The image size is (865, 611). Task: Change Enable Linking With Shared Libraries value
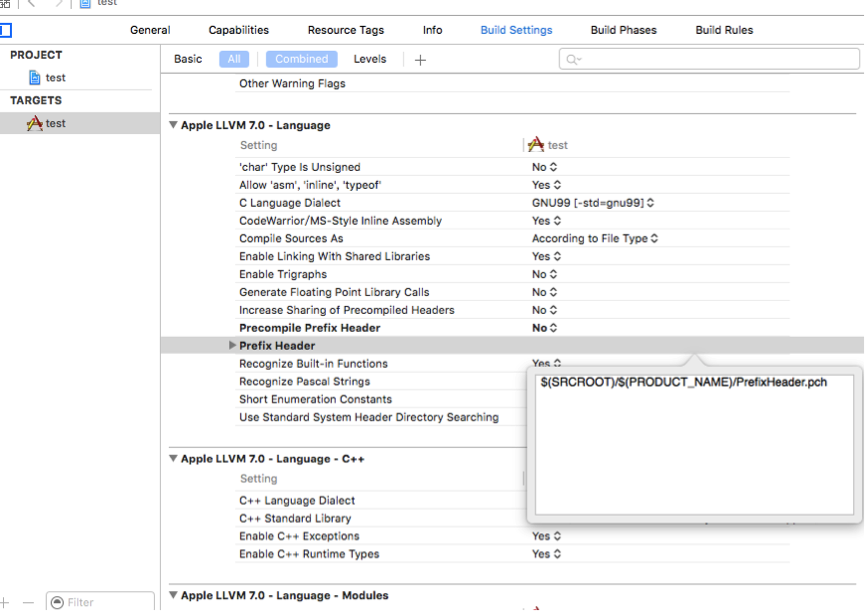pyautogui.click(x=546, y=256)
